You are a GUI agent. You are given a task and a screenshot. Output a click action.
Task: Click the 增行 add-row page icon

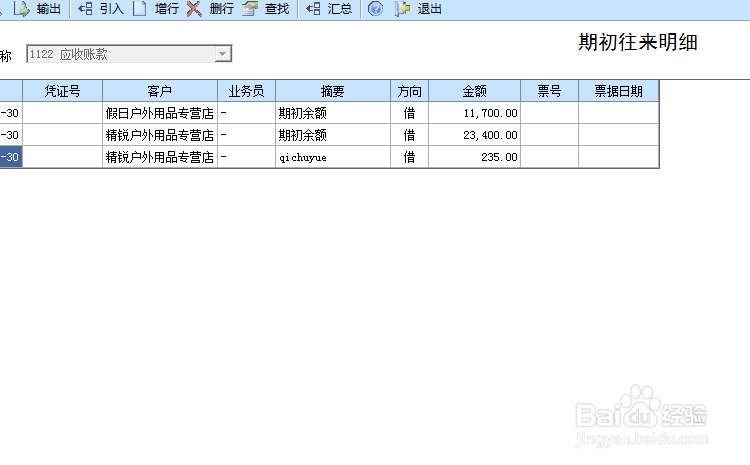coord(139,9)
